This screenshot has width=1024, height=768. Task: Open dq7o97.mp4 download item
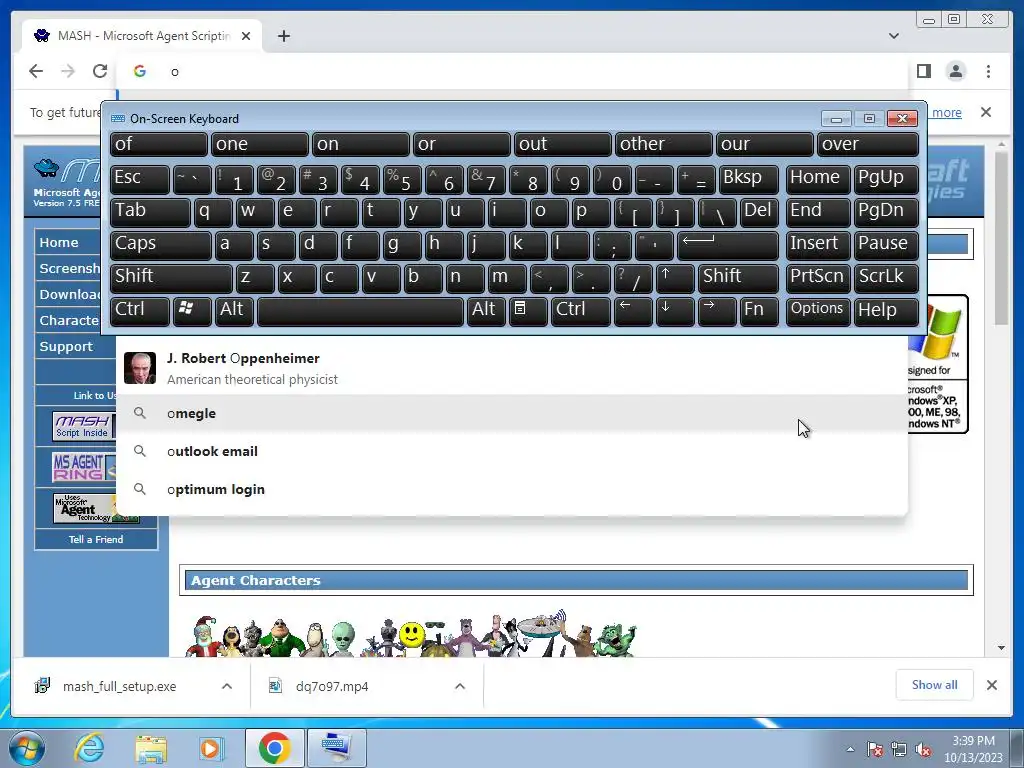332,686
